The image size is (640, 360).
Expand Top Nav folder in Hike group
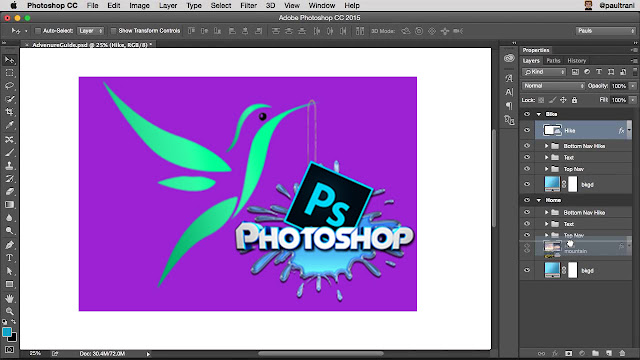[547, 169]
